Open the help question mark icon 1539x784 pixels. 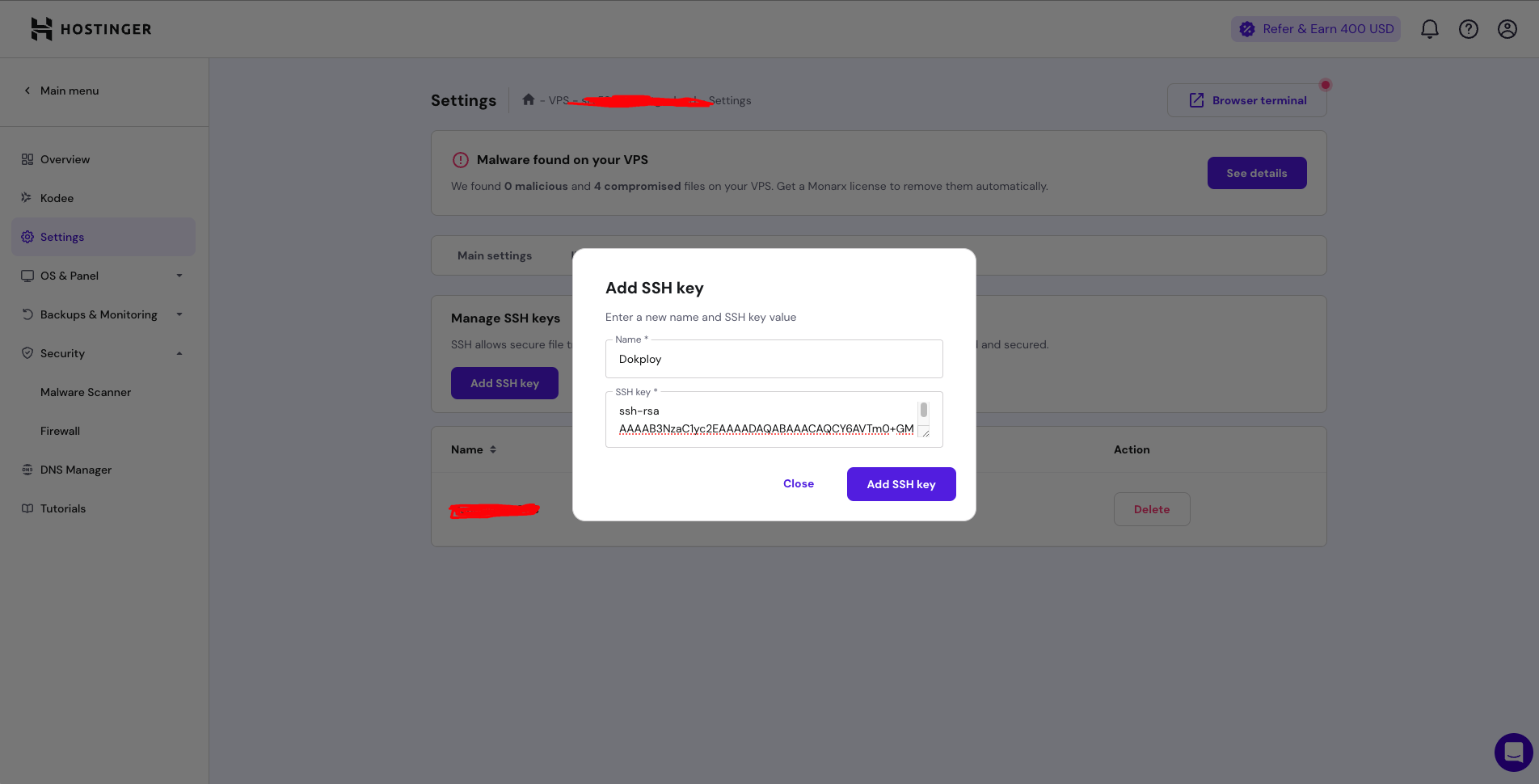point(1468,29)
